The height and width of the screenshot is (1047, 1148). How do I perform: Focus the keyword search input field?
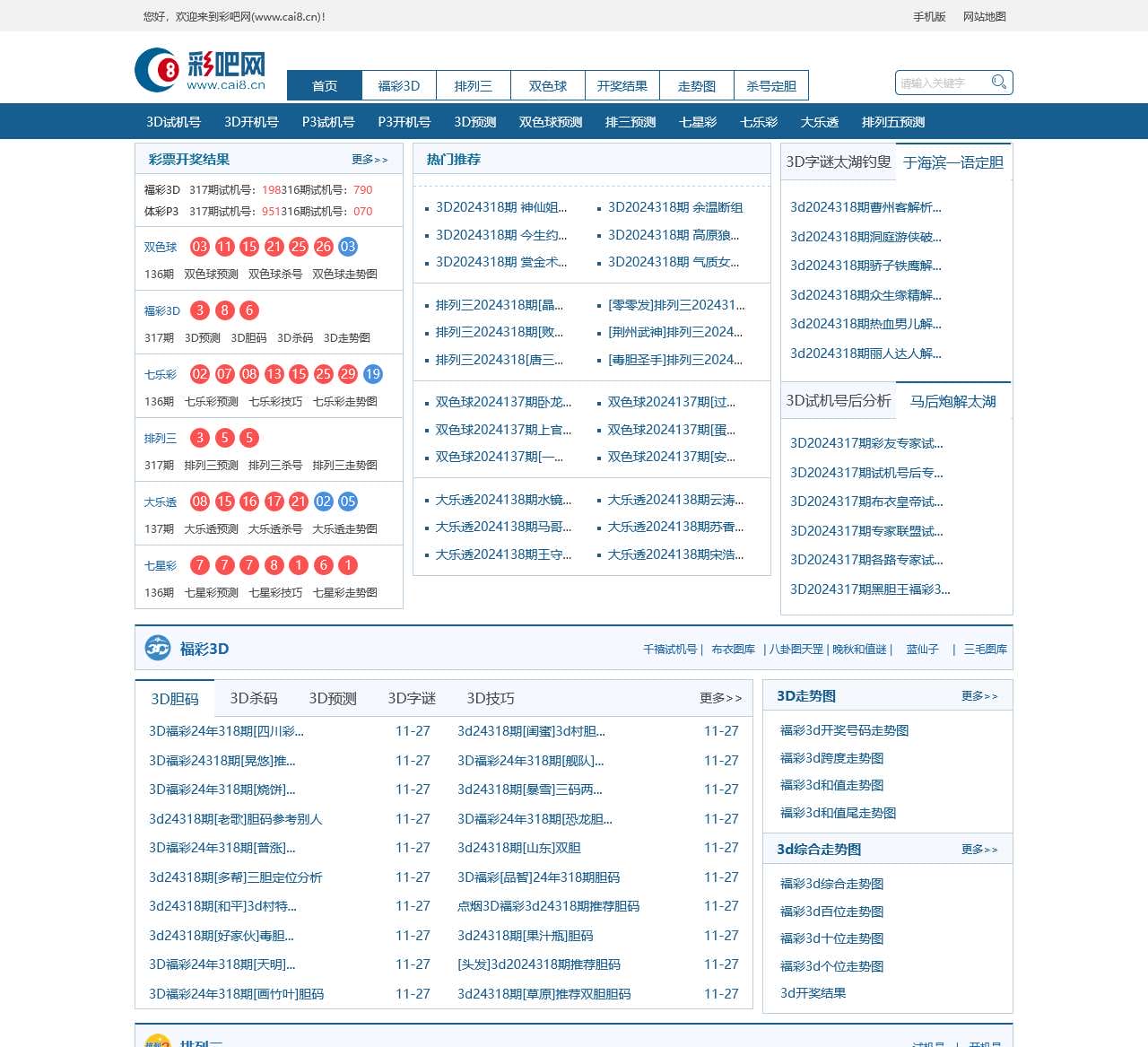click(x=942, y=83)
